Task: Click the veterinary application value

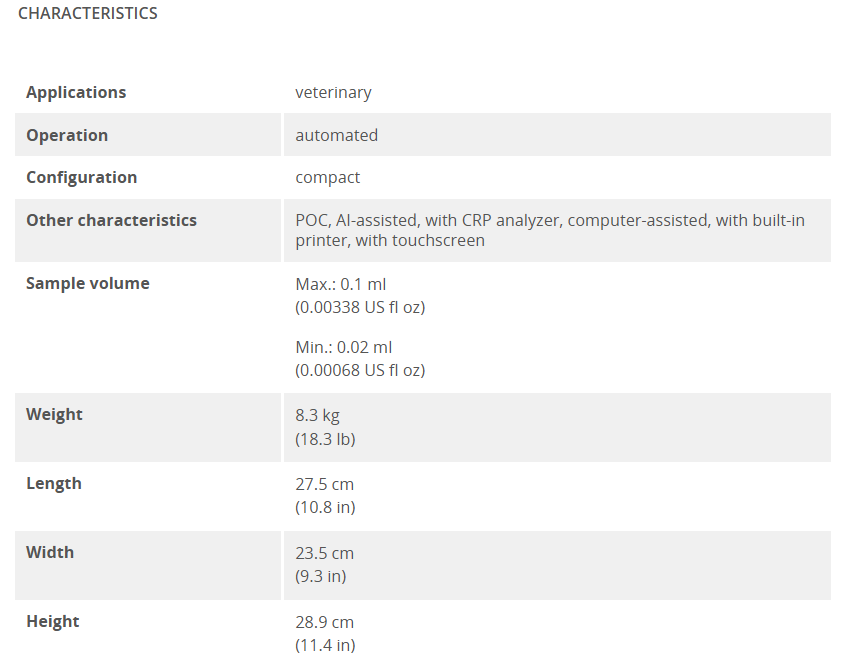Action: 333,92
